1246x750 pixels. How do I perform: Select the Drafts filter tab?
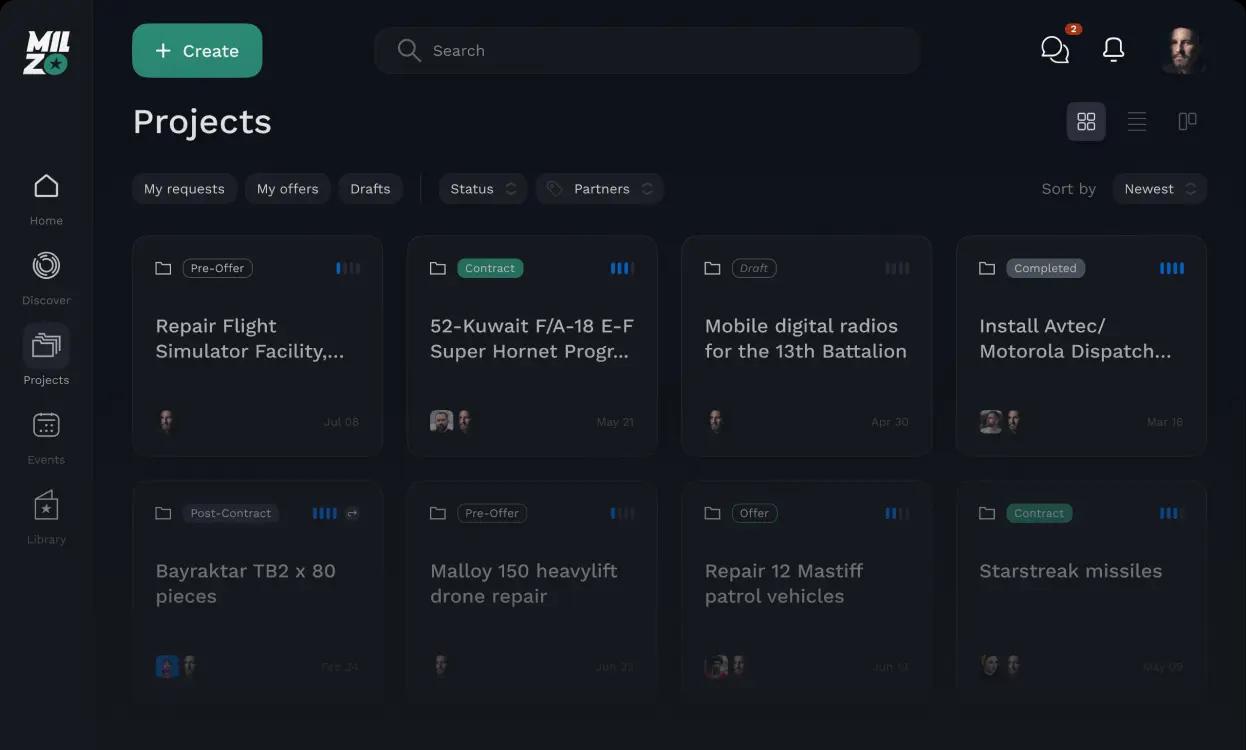[370, 189]
